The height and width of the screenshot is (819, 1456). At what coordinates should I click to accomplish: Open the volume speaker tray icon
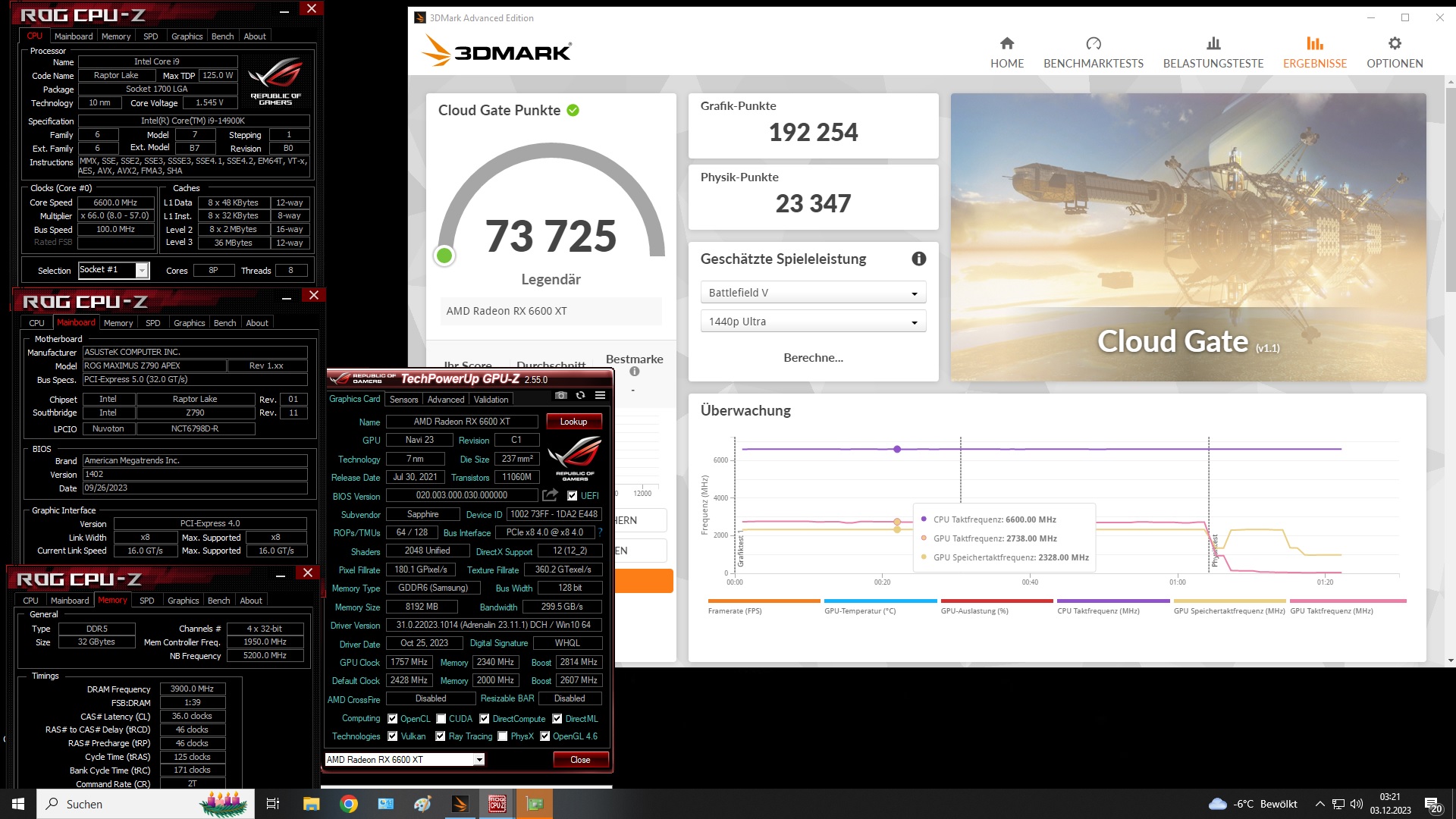[1357, 804]
